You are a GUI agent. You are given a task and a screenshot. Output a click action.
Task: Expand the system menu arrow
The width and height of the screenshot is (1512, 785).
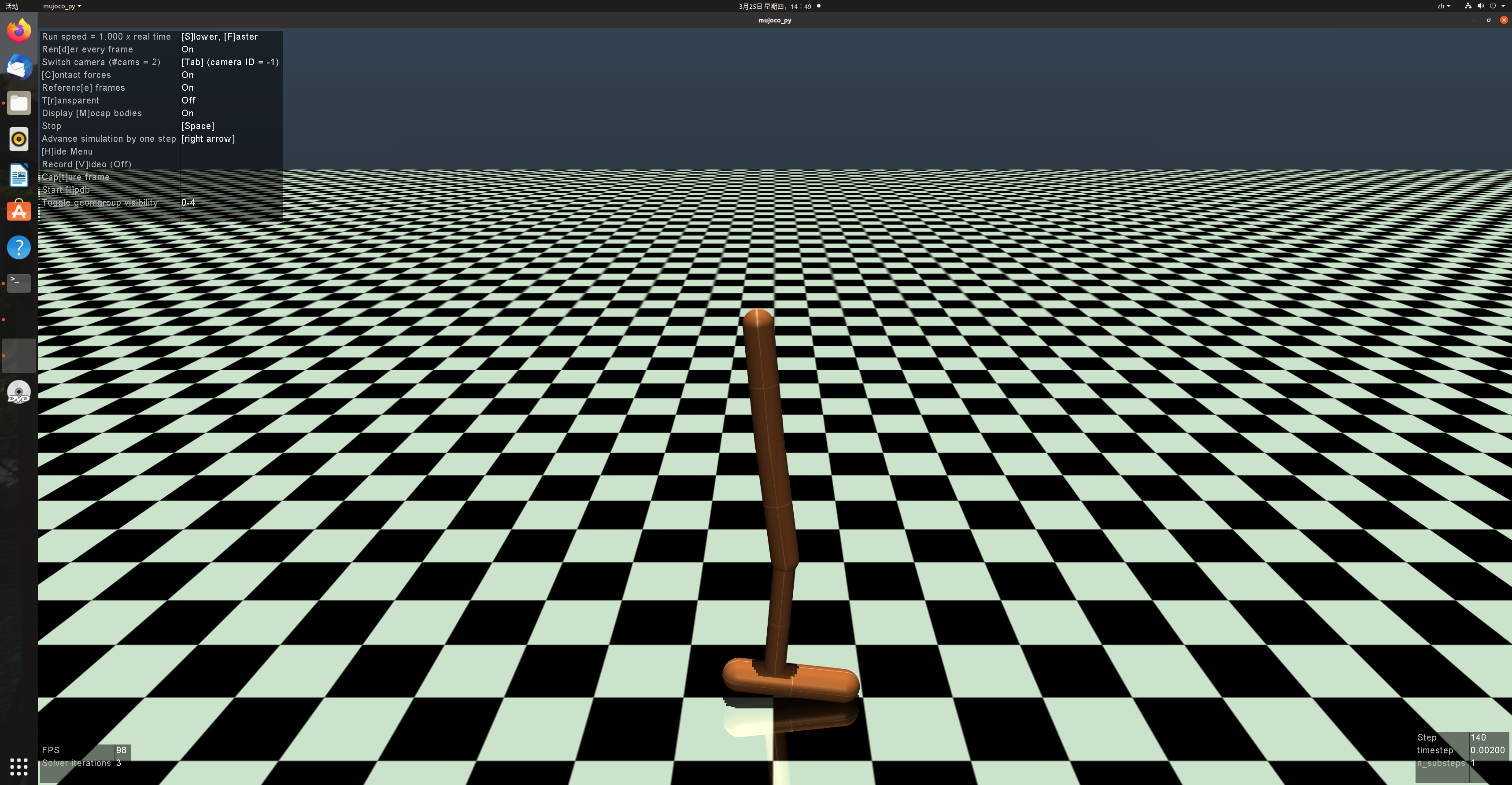[1503, 6]
